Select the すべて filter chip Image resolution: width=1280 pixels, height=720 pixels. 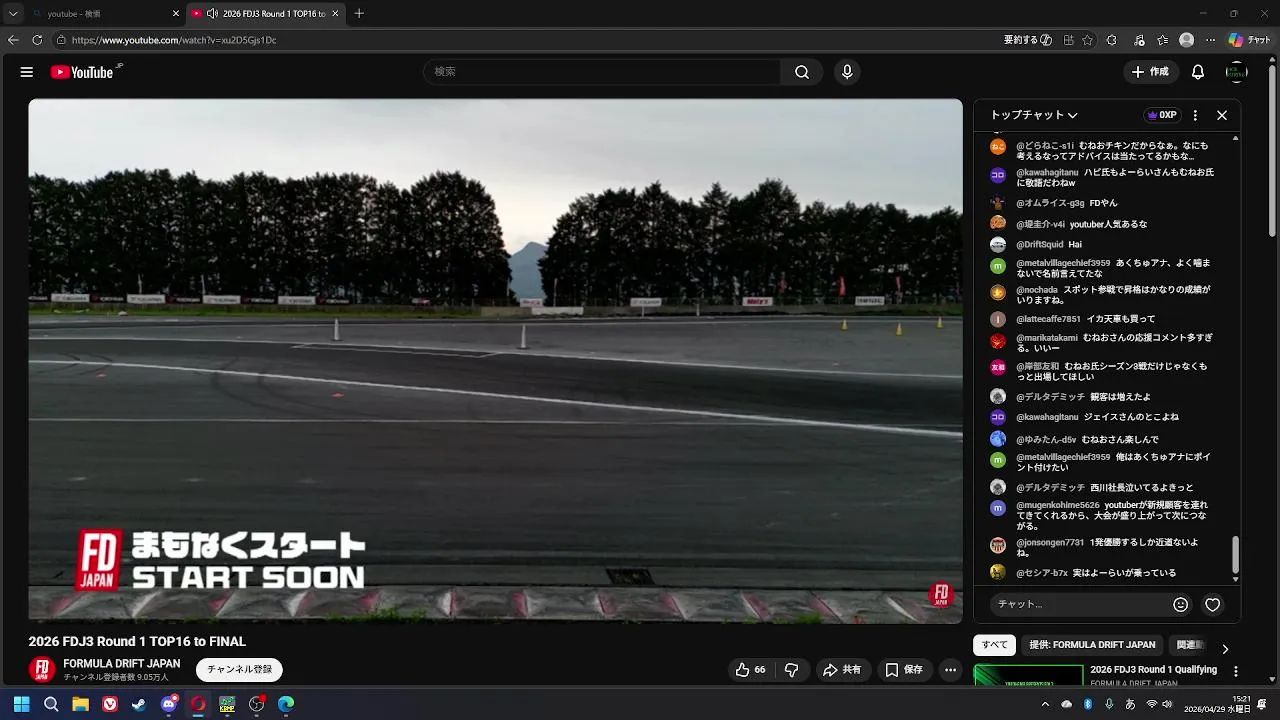[x=995, y=645]
